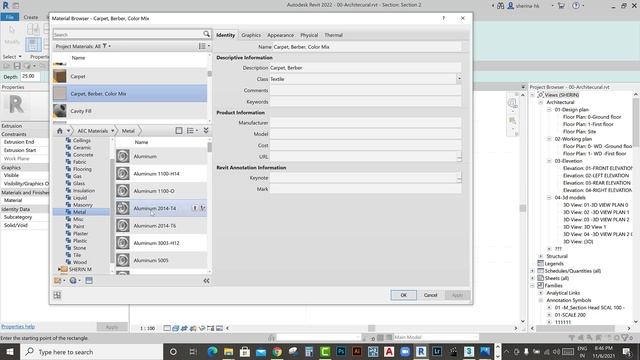Open the library list view options dropdown

[x=192, y=131]
